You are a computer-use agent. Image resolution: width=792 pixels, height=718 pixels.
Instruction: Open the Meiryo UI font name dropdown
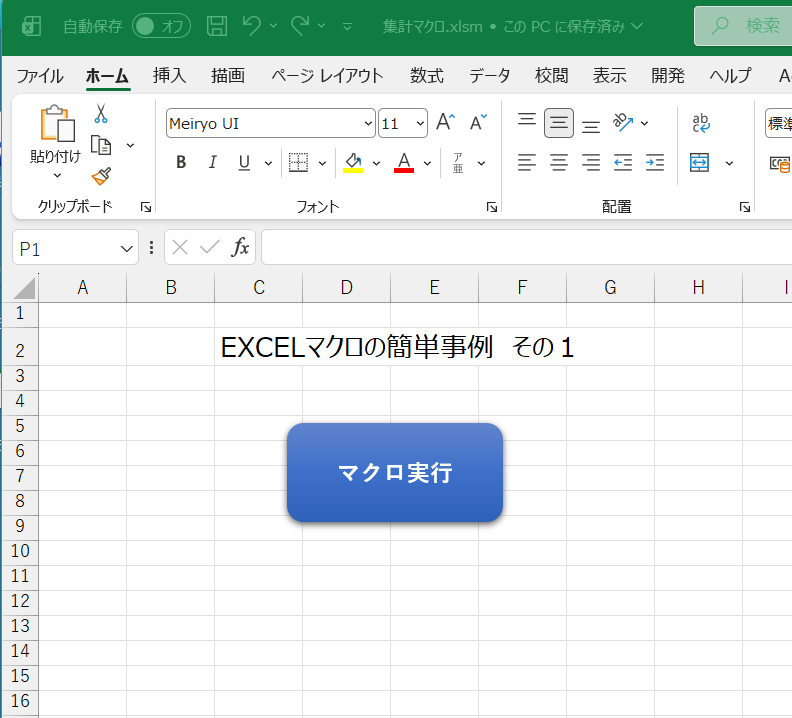coord(367,124)
